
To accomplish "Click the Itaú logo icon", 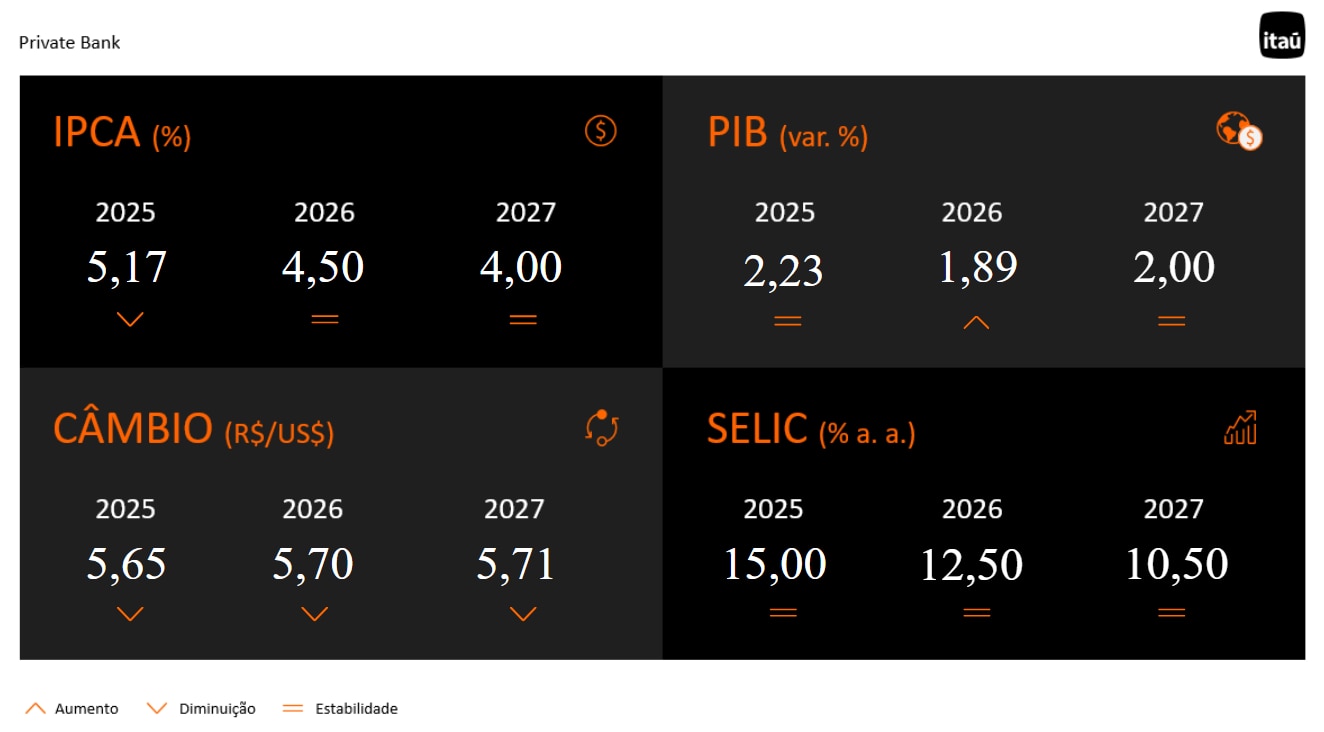I will click(x=1282, y=35).
